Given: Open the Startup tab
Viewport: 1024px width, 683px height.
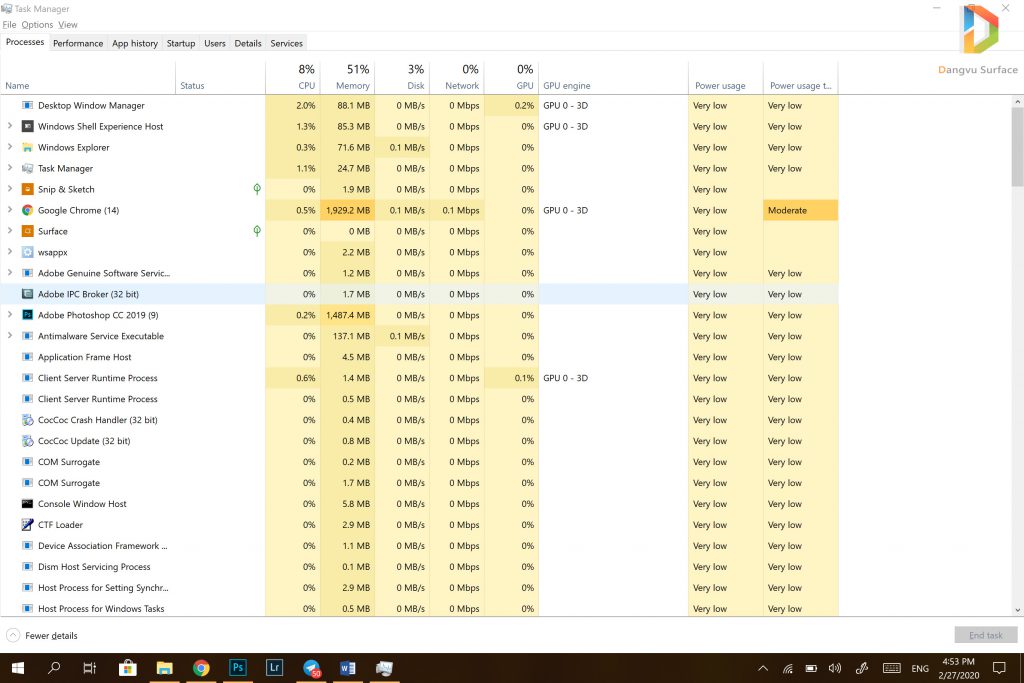Looking at the screenshot, I should [181, 43].
